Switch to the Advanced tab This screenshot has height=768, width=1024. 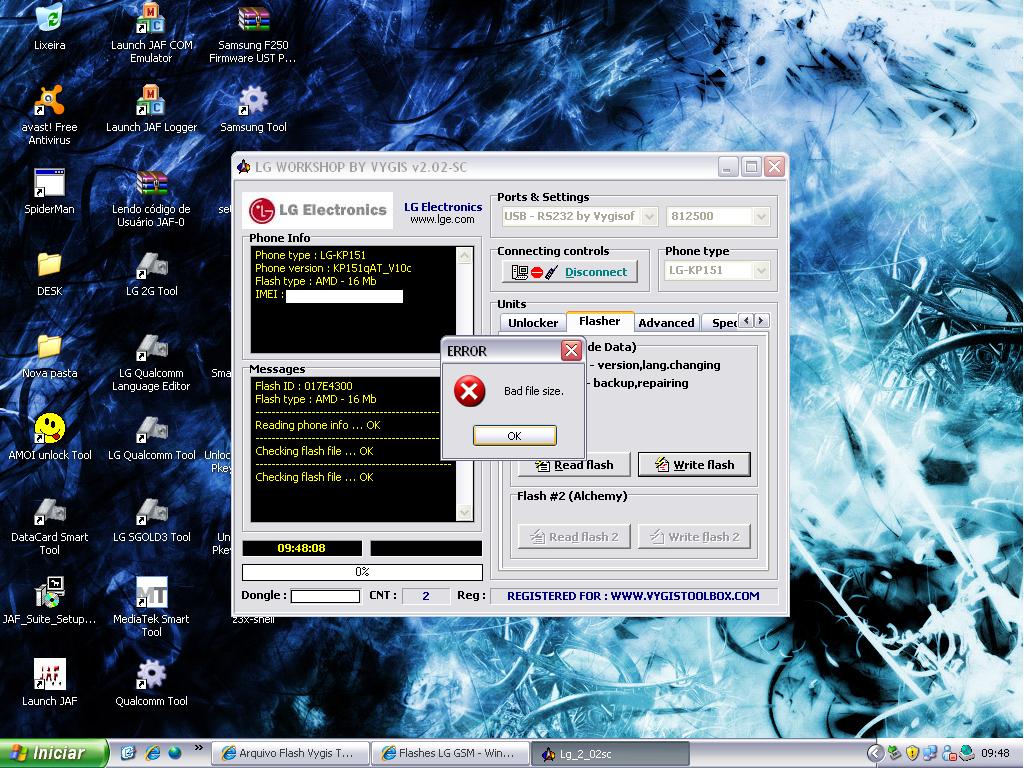coord(666,323)
